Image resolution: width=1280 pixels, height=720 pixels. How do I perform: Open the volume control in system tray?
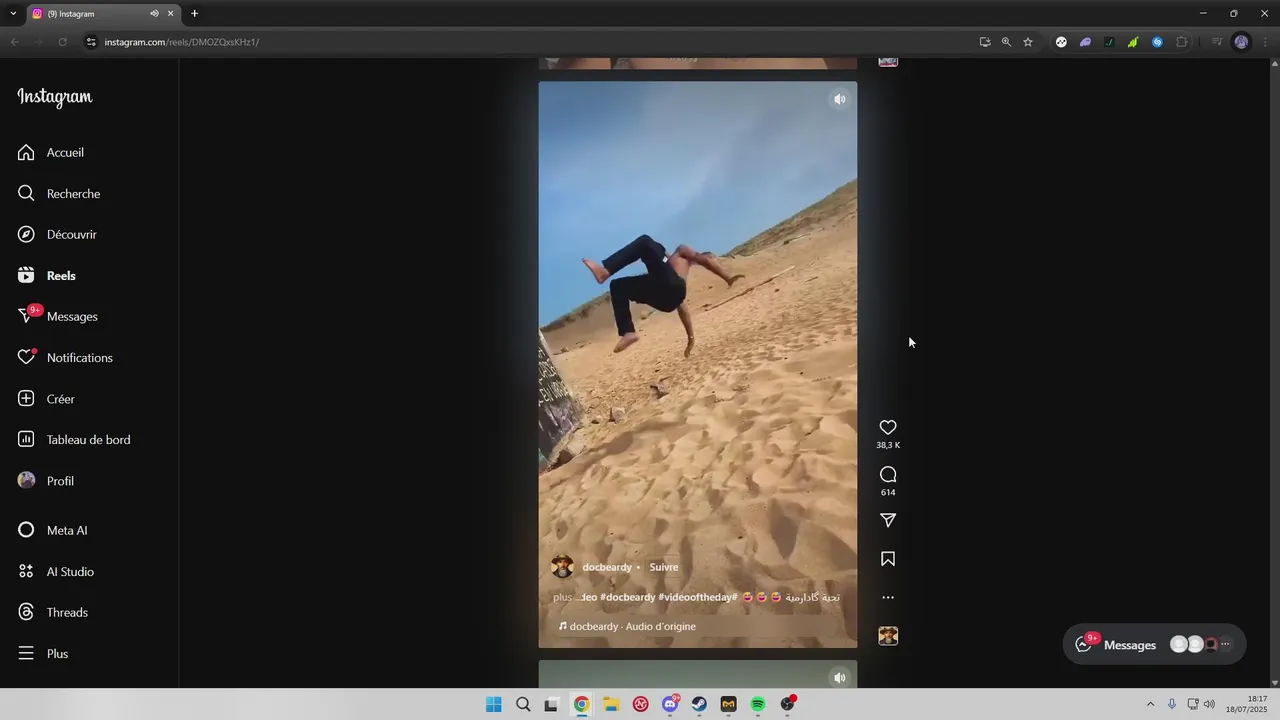click(1210, 704)
